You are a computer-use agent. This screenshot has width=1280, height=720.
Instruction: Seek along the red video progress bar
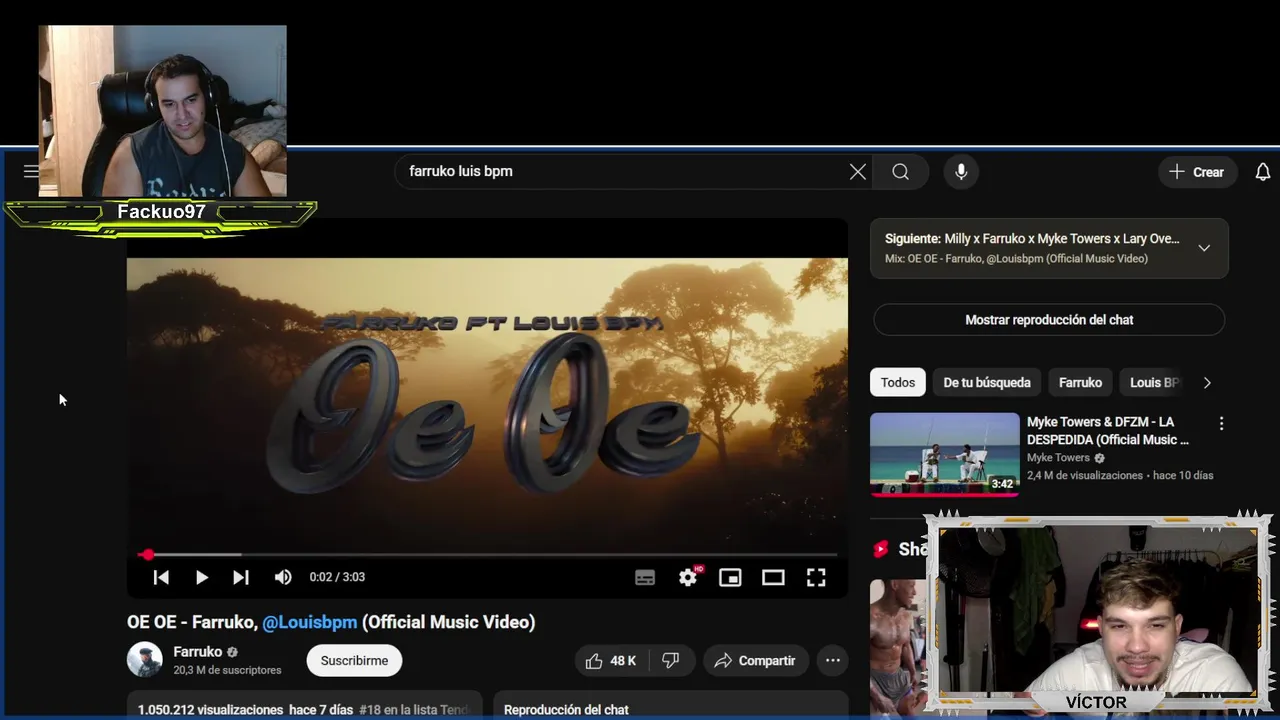(488, 554)
